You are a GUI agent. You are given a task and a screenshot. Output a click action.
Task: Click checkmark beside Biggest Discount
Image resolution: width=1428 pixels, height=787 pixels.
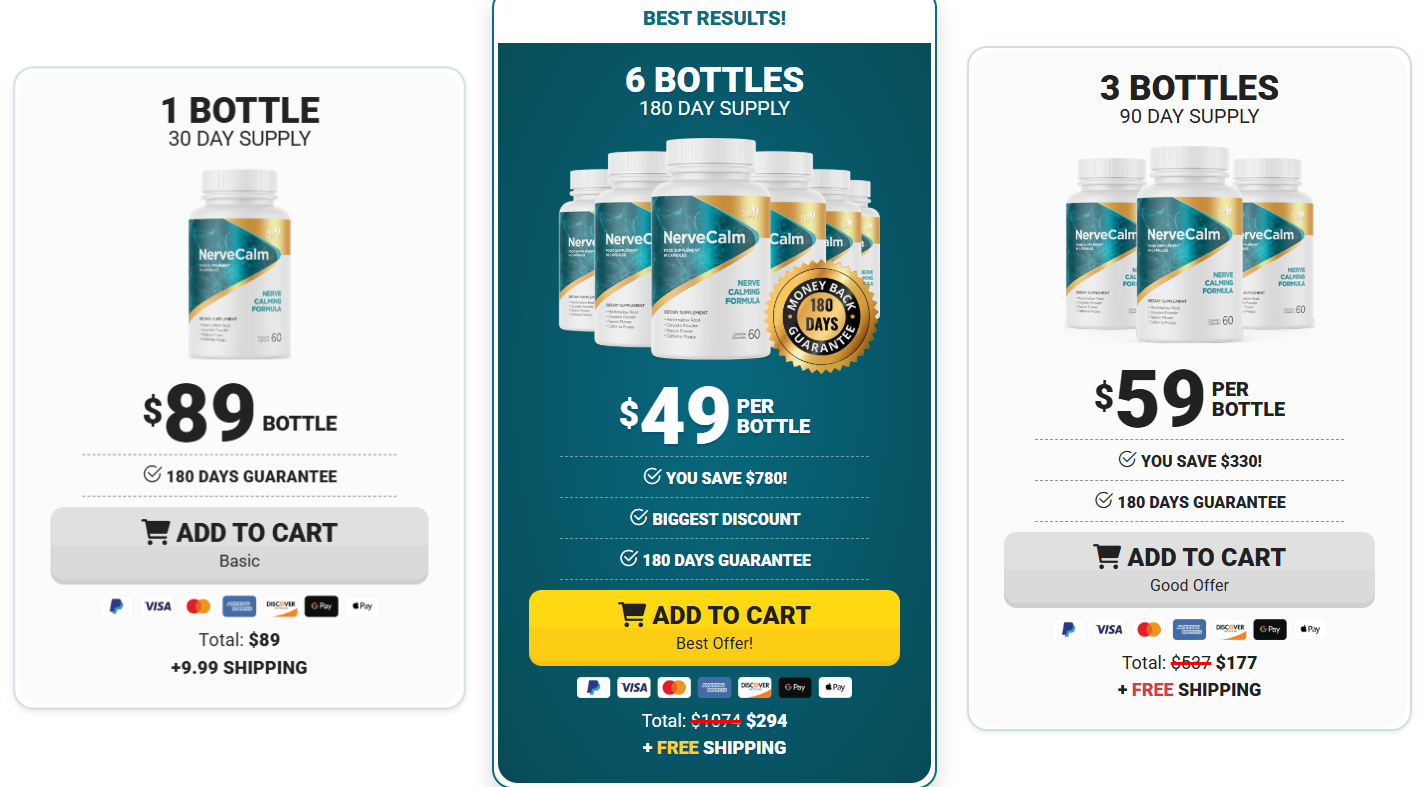639,518
